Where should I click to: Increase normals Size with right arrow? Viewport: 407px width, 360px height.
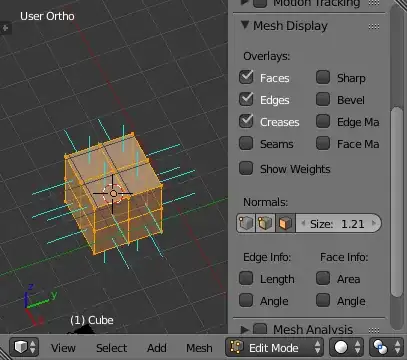click(x=374, y=223)
